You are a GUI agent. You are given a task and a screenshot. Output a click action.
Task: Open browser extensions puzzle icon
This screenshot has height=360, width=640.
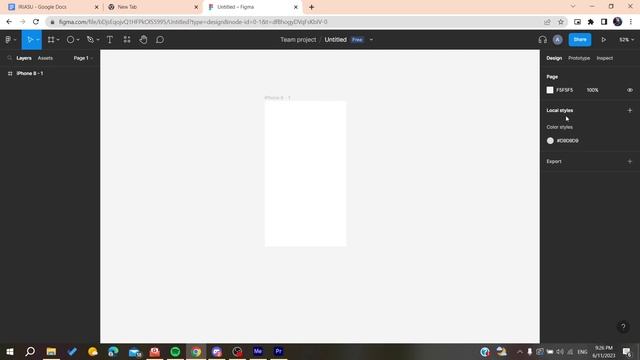click(590, 22)
